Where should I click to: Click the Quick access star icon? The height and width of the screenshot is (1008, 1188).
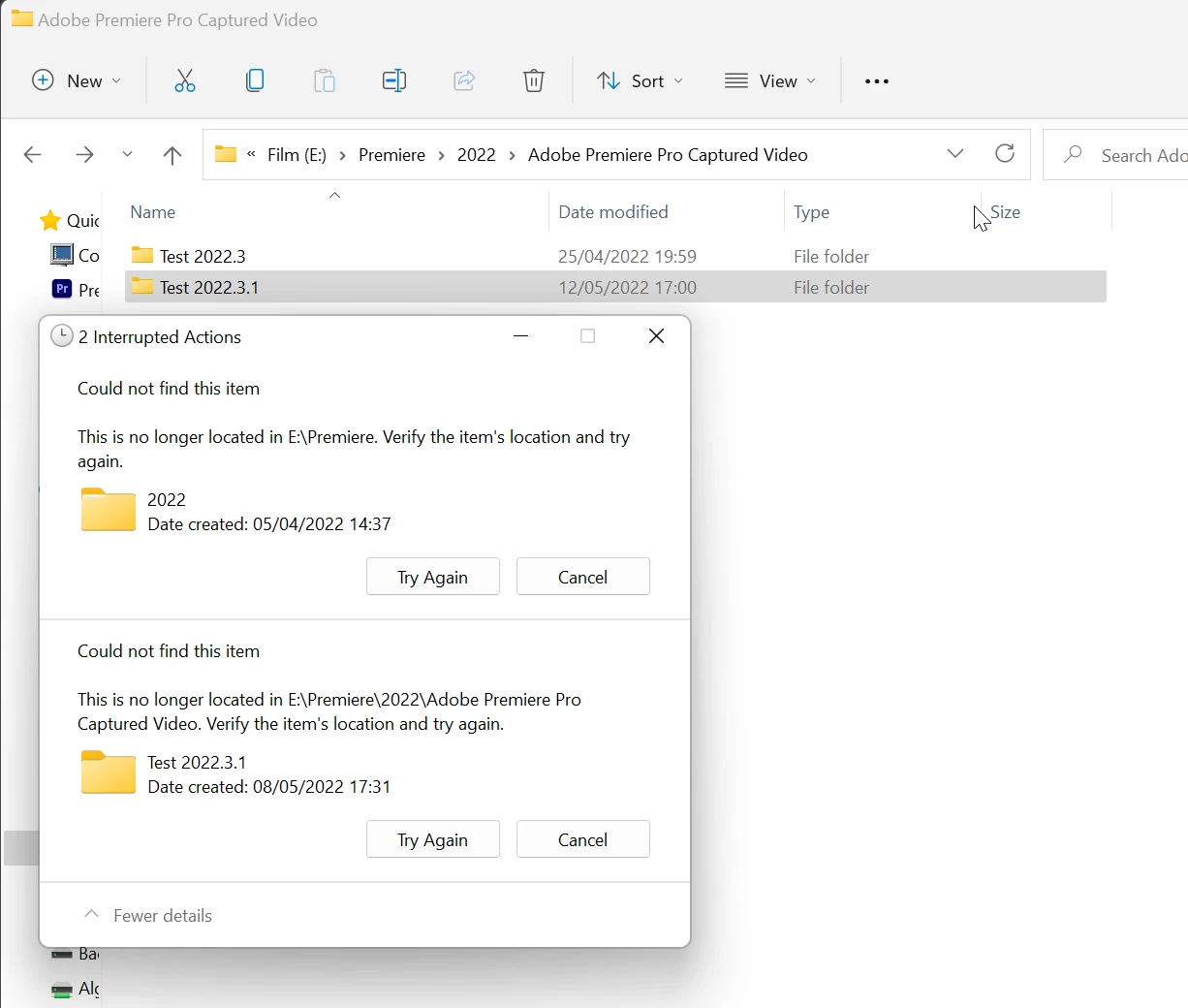(x=50, y=221)
